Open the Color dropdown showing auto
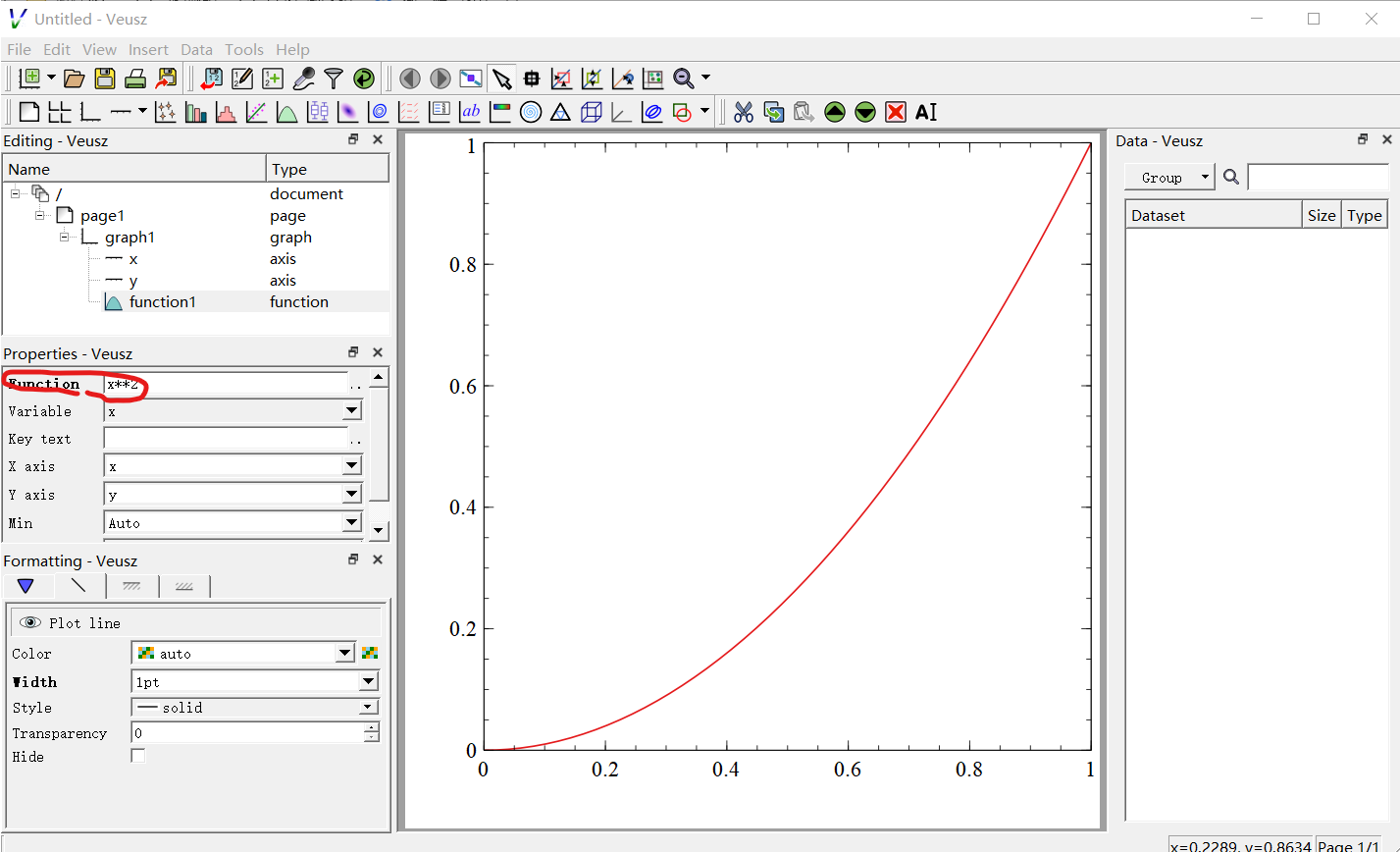 [x=345, y=653]
